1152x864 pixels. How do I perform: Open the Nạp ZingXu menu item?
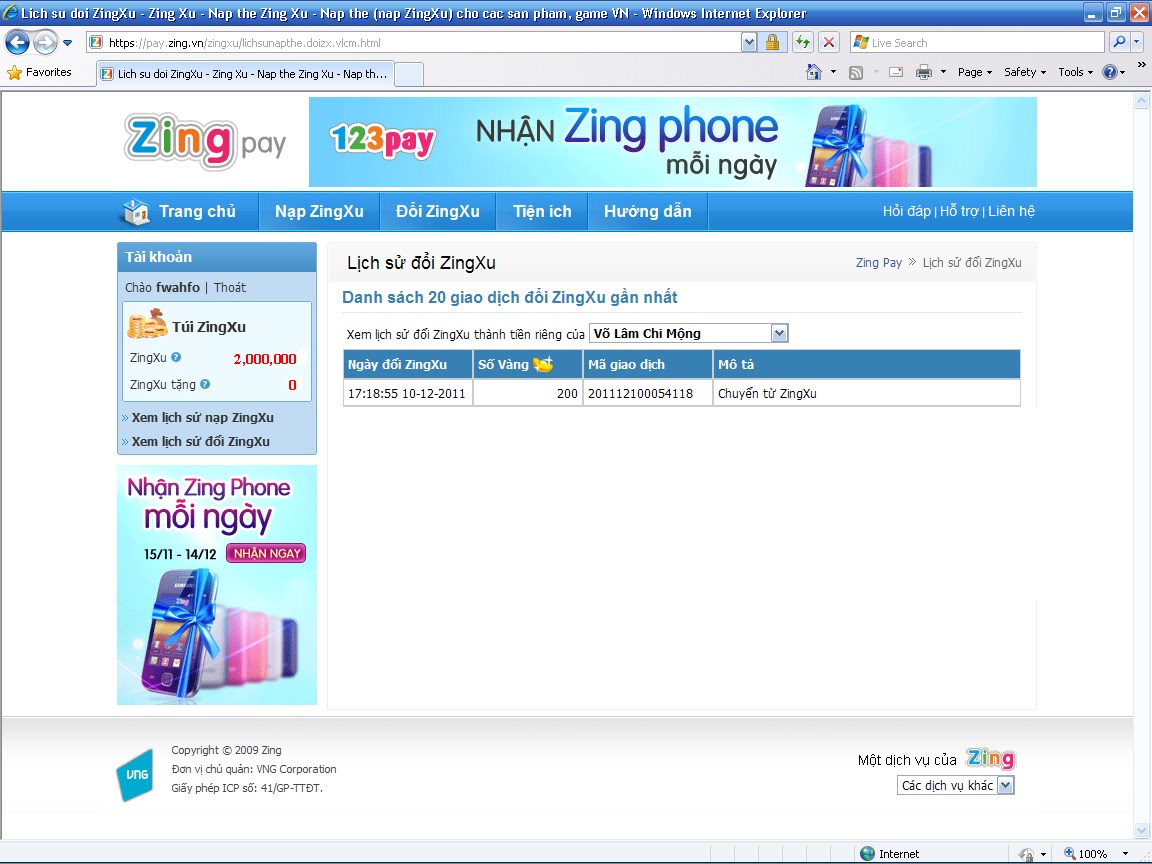319,212
